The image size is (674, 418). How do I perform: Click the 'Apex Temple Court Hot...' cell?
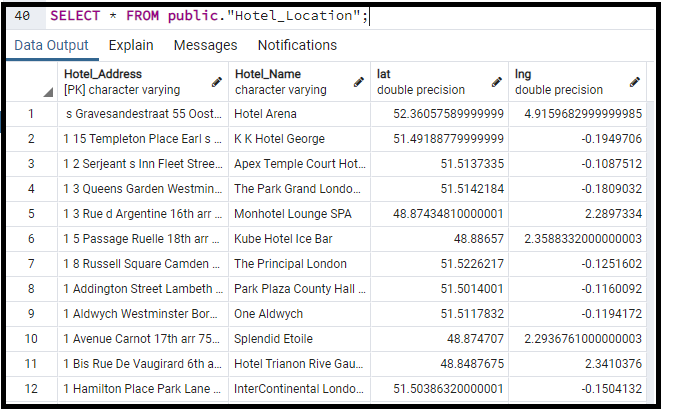[x=300, y=164]
